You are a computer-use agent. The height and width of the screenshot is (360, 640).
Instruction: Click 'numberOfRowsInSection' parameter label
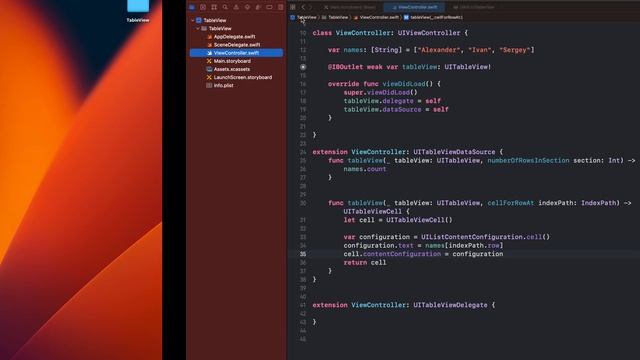(528, 160)
